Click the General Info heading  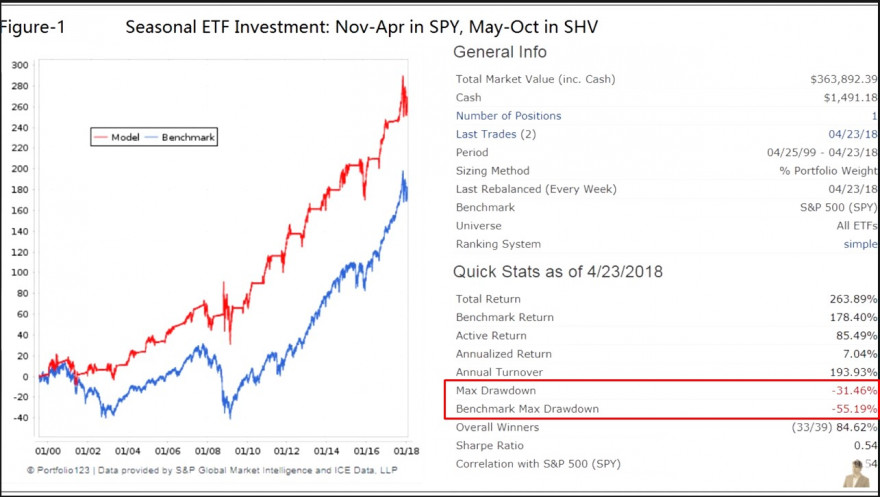(x=499, y=52)
